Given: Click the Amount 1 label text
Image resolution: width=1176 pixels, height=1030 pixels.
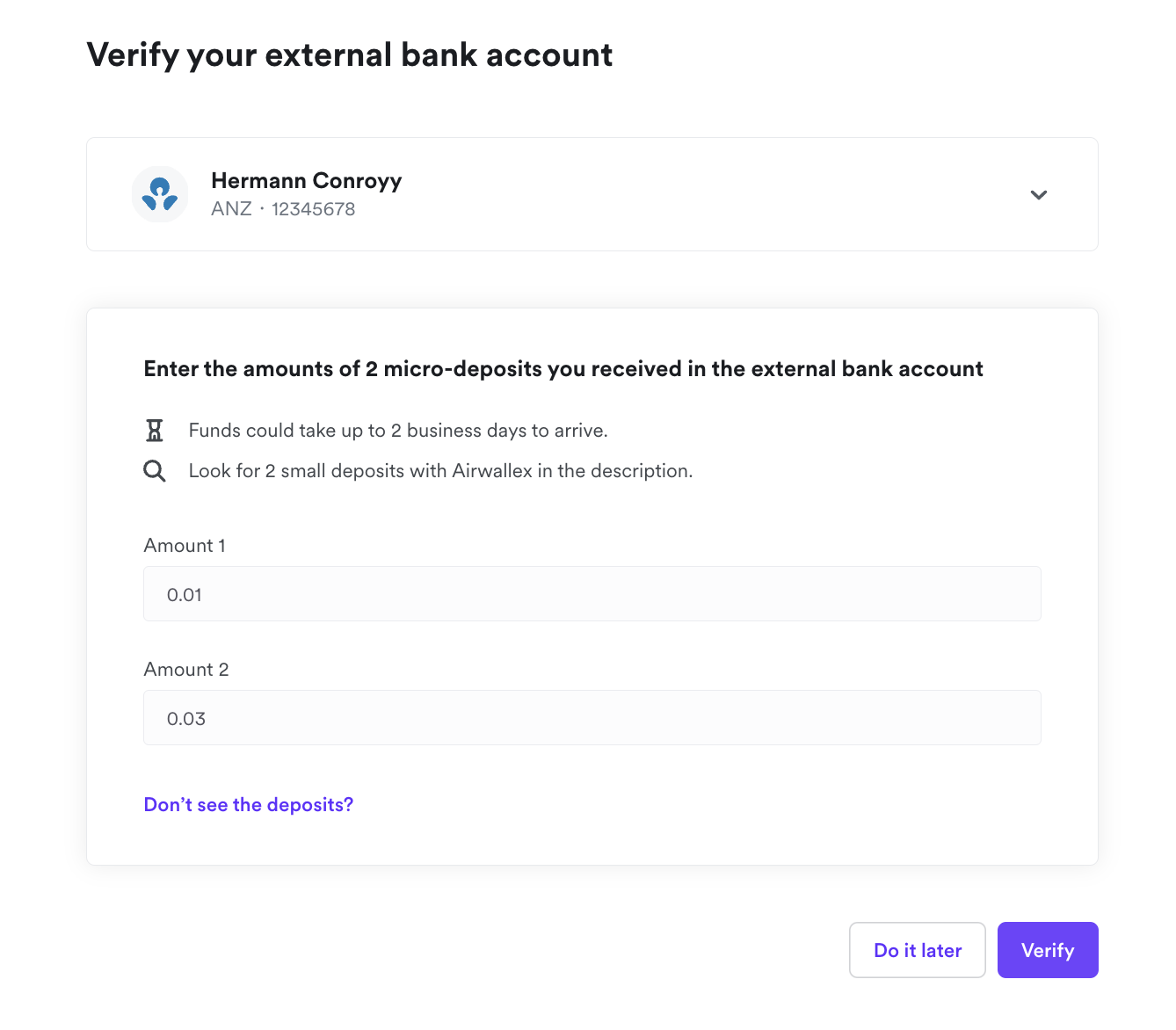Looking at the screenshot, I should tap(185, 546).
